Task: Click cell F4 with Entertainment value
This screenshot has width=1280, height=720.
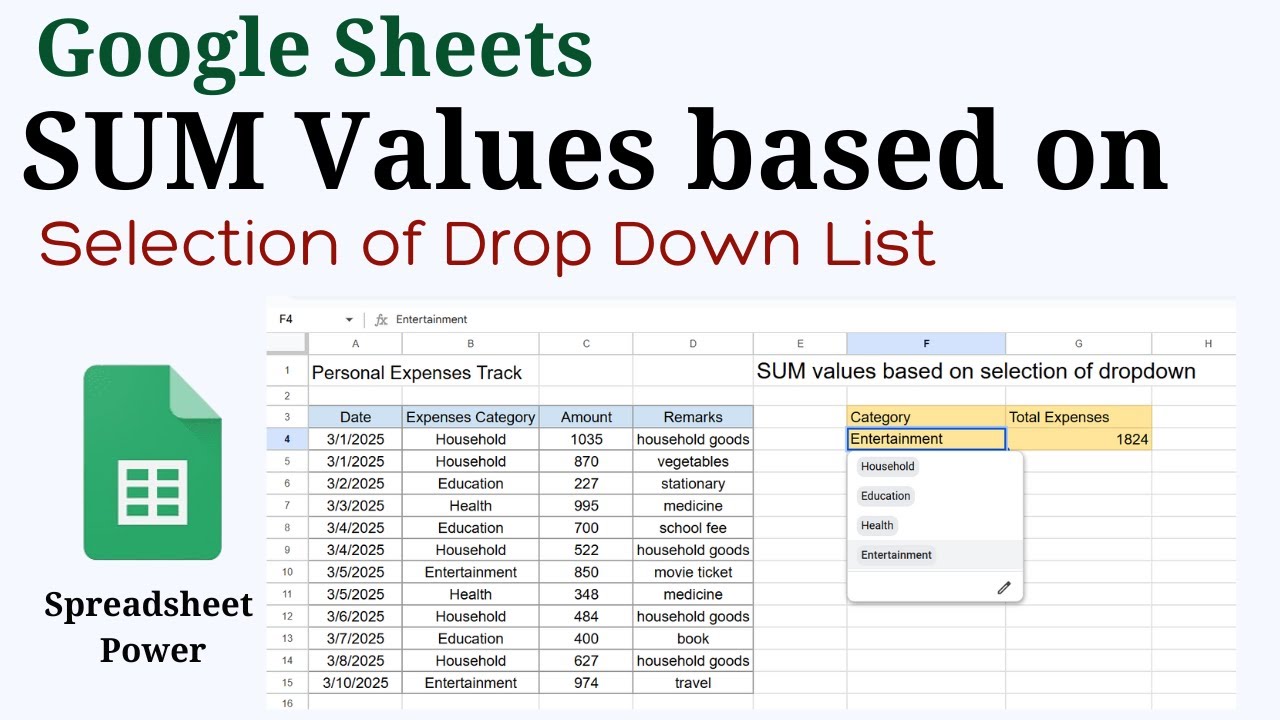Action: (926, 439)
